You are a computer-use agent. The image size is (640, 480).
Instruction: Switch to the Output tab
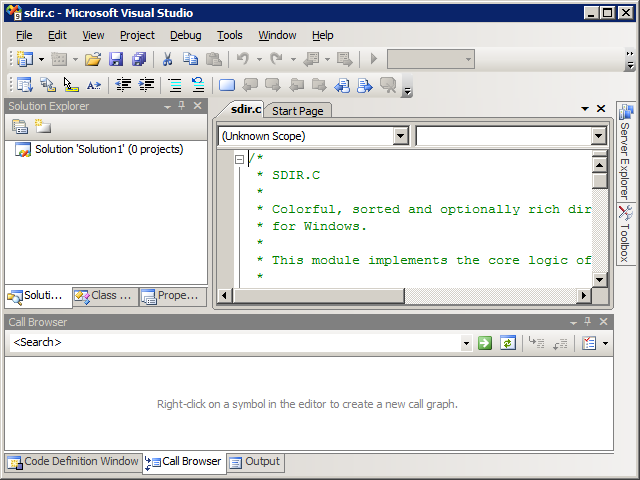tap(255, 462)
